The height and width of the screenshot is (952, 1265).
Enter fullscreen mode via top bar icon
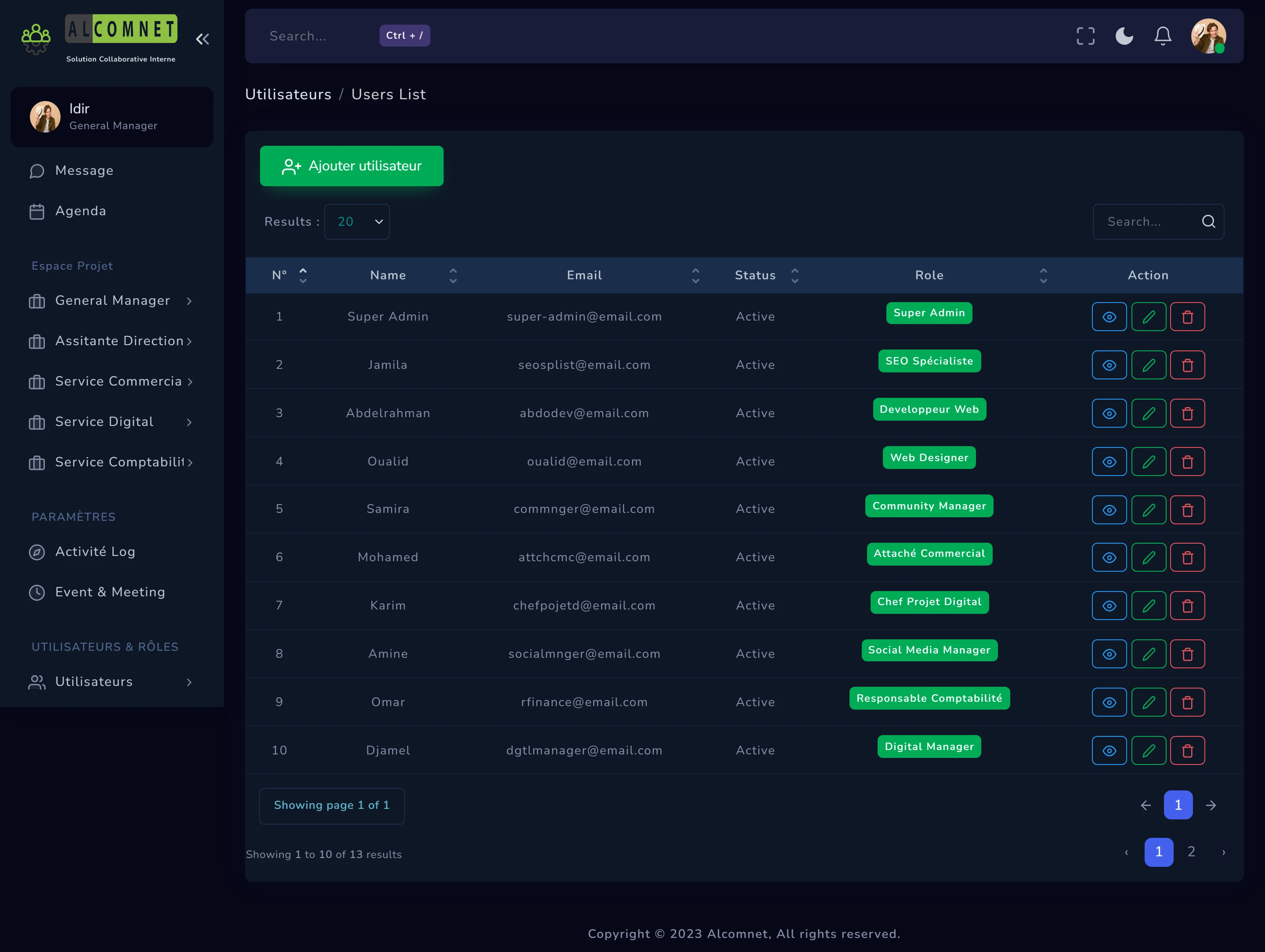click(1085, 36)
